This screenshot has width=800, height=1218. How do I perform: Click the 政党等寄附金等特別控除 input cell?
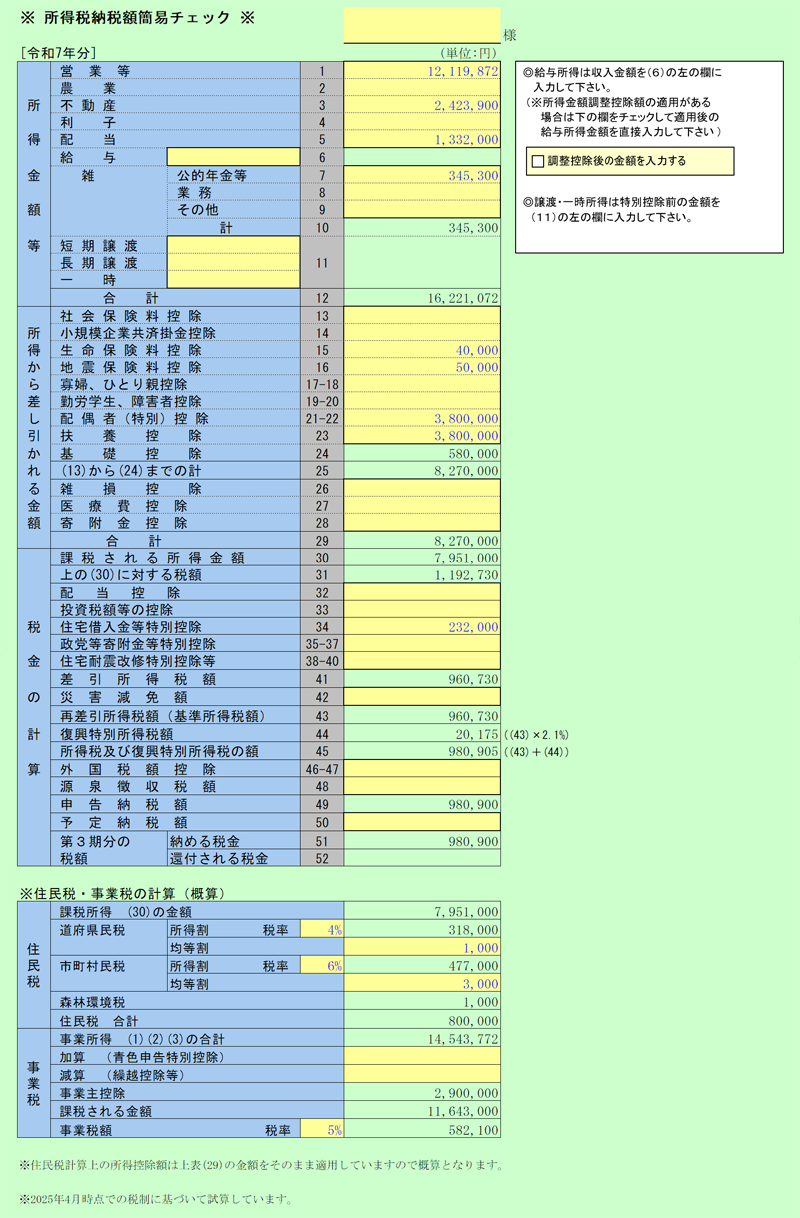point(422,644)
